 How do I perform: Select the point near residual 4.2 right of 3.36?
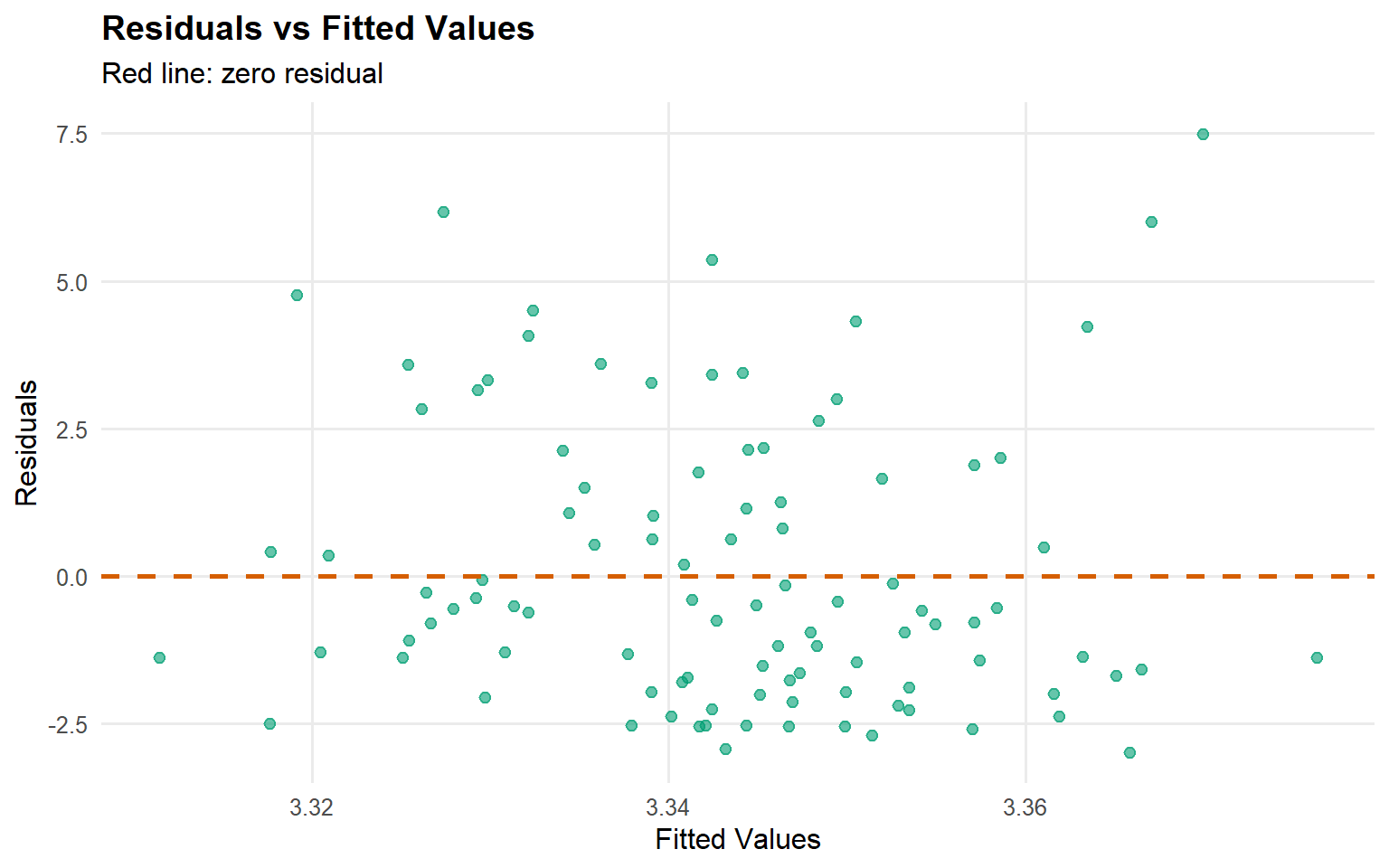(1087, 326)
